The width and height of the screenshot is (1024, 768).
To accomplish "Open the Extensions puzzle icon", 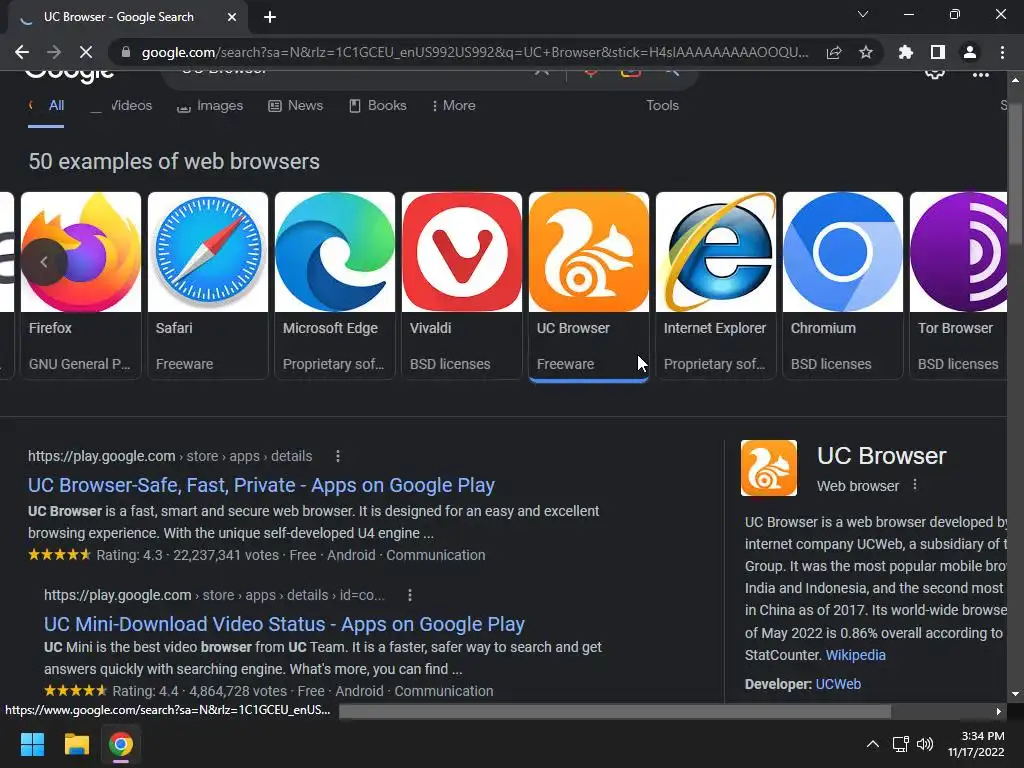I will point(905,52).
